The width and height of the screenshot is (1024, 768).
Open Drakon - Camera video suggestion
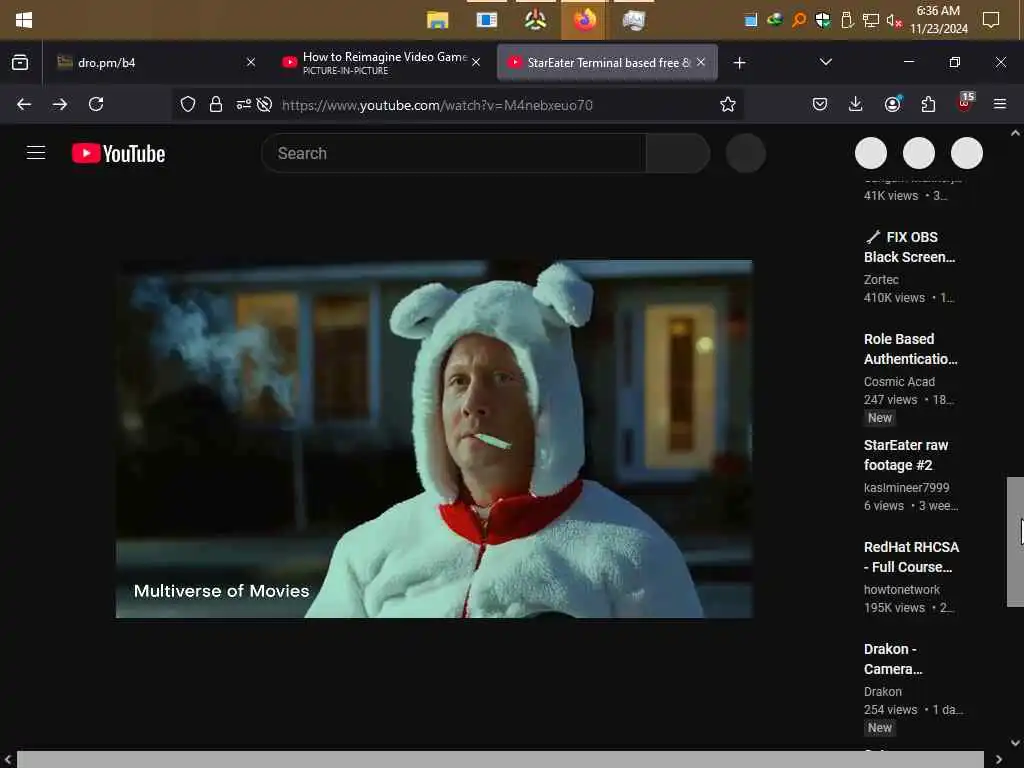(x=893, y=659)
